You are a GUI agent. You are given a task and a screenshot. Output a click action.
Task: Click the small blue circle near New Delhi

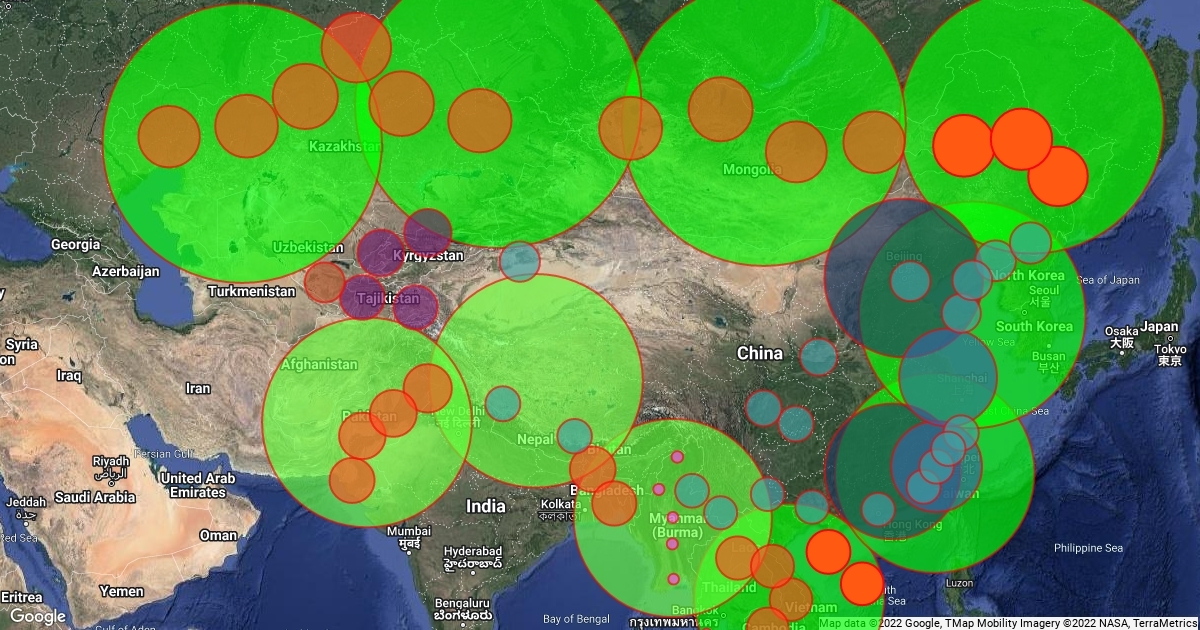click(503, 404)
